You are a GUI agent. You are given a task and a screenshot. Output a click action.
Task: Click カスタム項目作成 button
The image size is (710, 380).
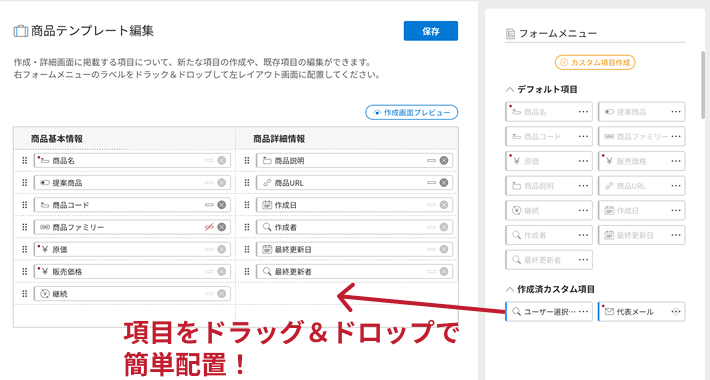(x=595, y=63)
